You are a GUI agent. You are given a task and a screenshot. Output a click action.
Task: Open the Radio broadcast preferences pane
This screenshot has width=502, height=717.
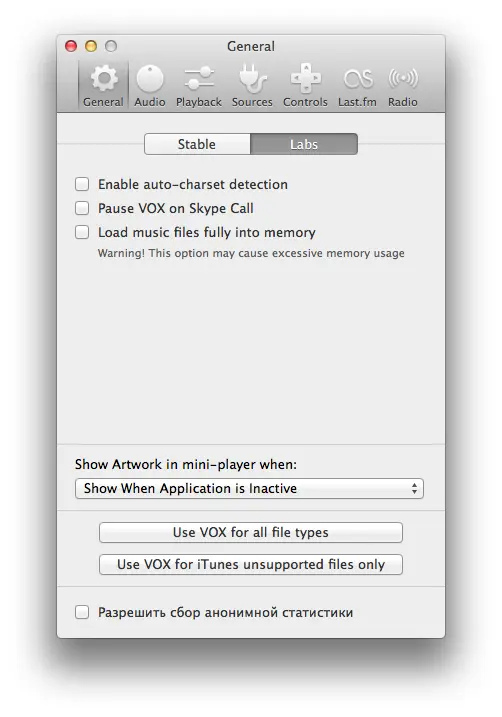[x=403, y=86]
